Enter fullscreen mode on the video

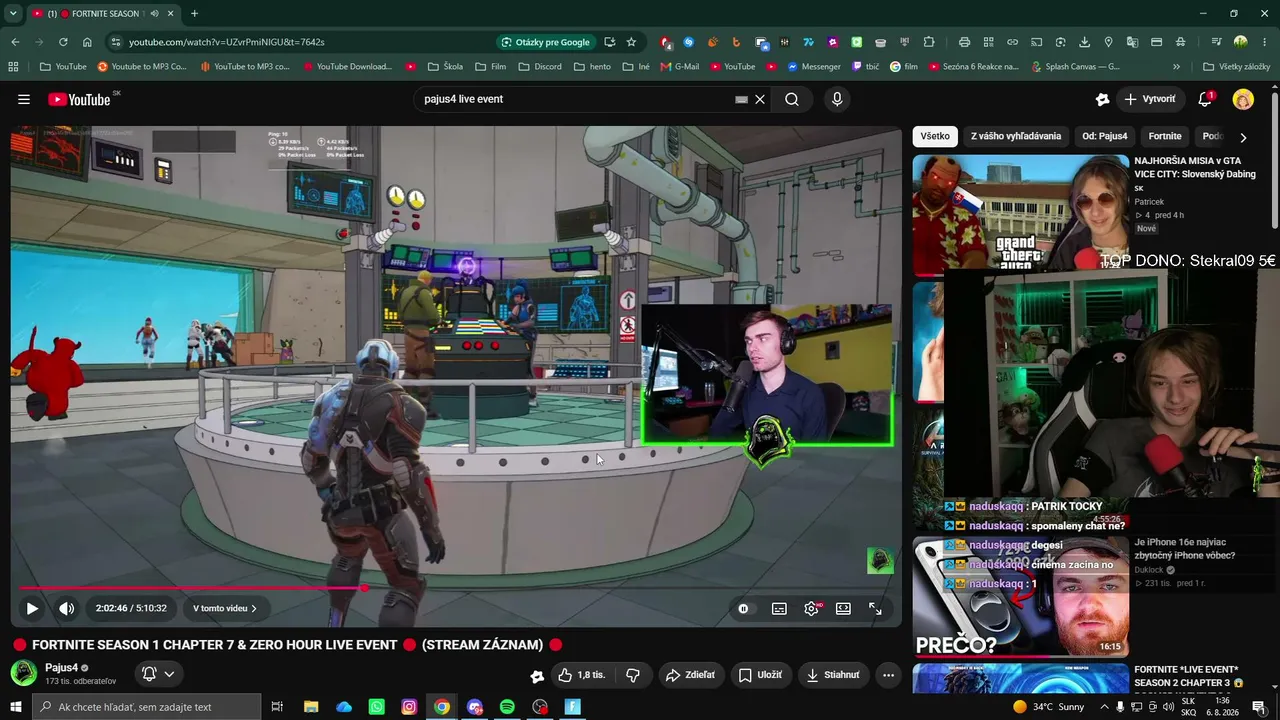point(875,608)
